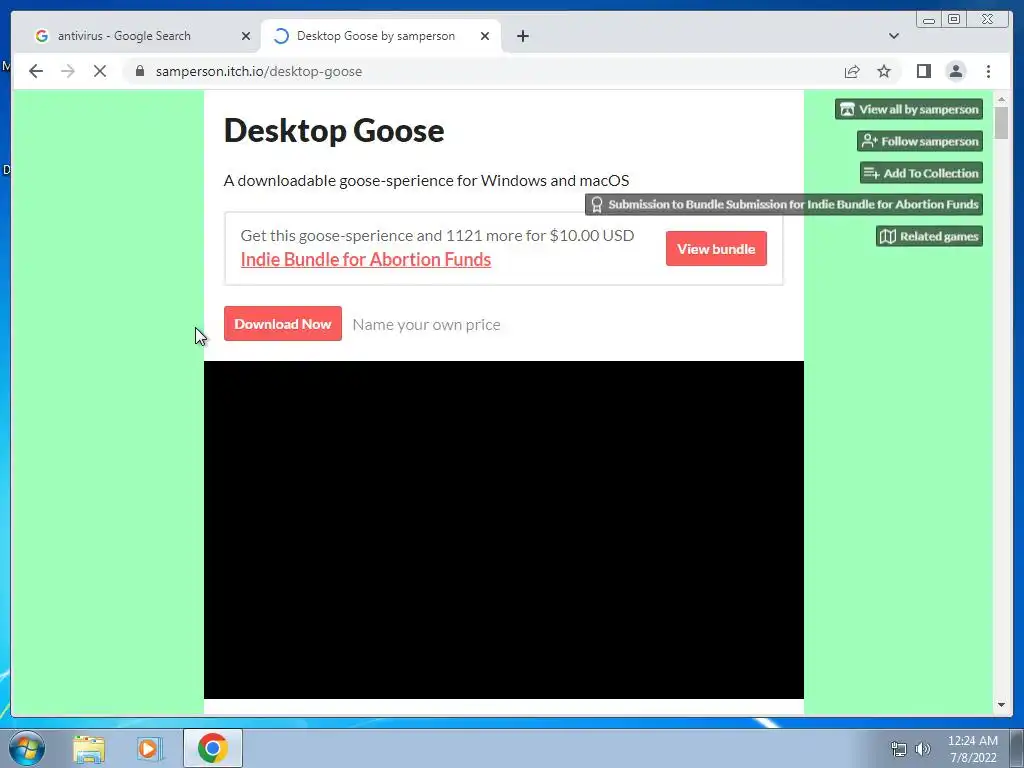The height and width of the screenshot is (768, 1024).
Task: Open the volume speaker tray icon
Action: coord(923,749)
